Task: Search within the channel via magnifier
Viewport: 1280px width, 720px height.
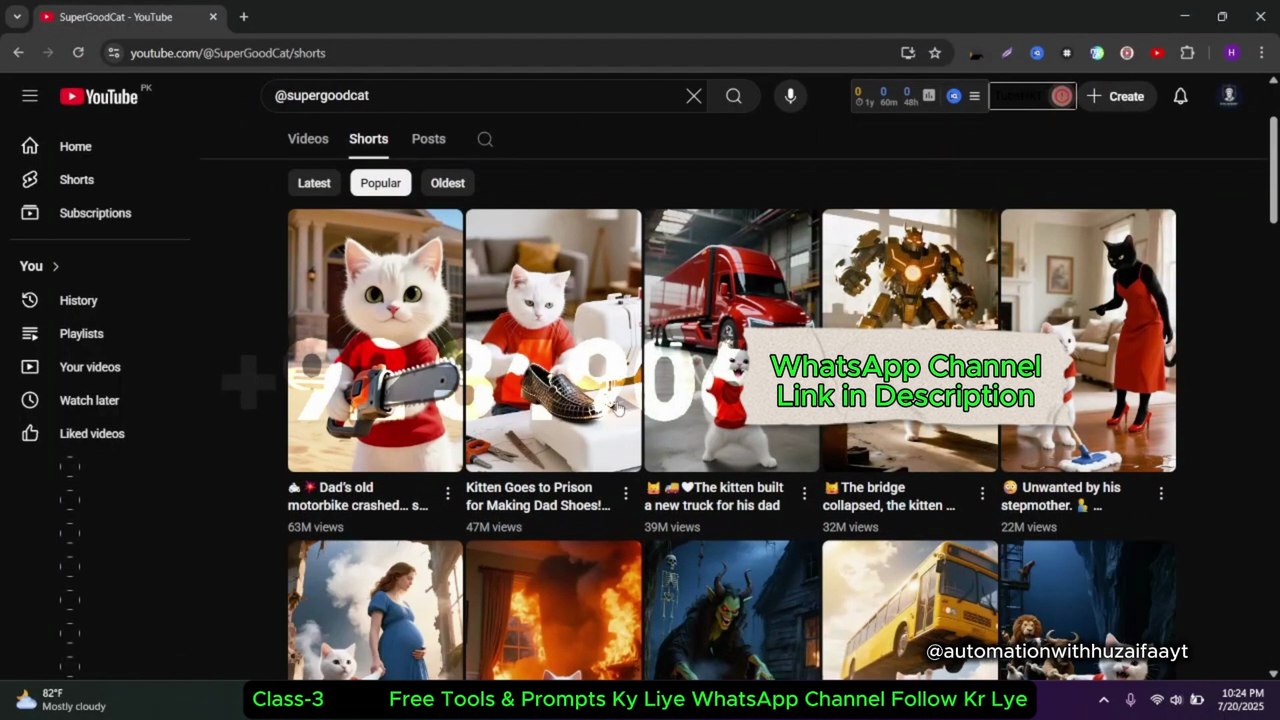Action: [485, 140]
